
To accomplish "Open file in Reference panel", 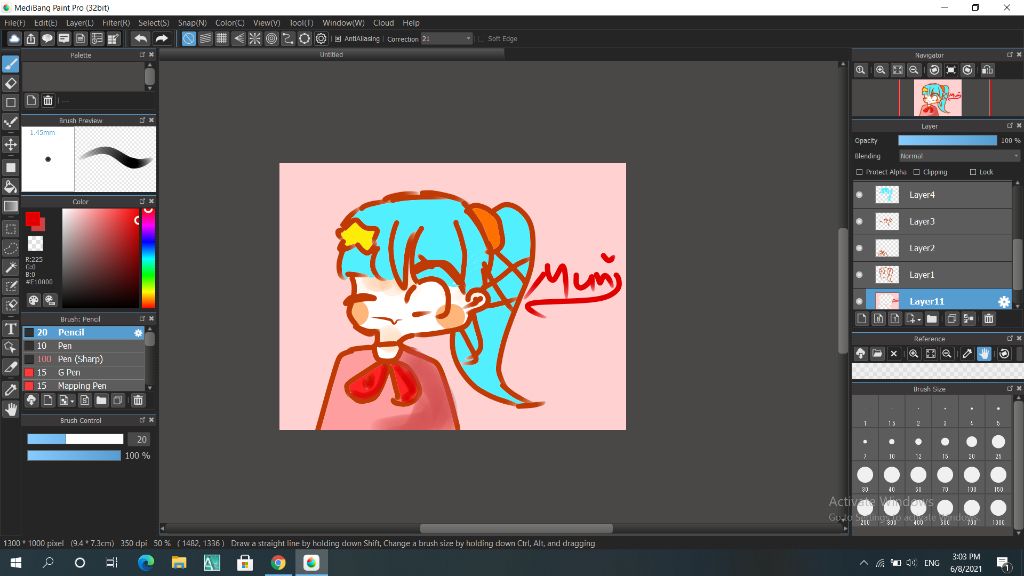I will pyautogui.click(x=877, y=353).
